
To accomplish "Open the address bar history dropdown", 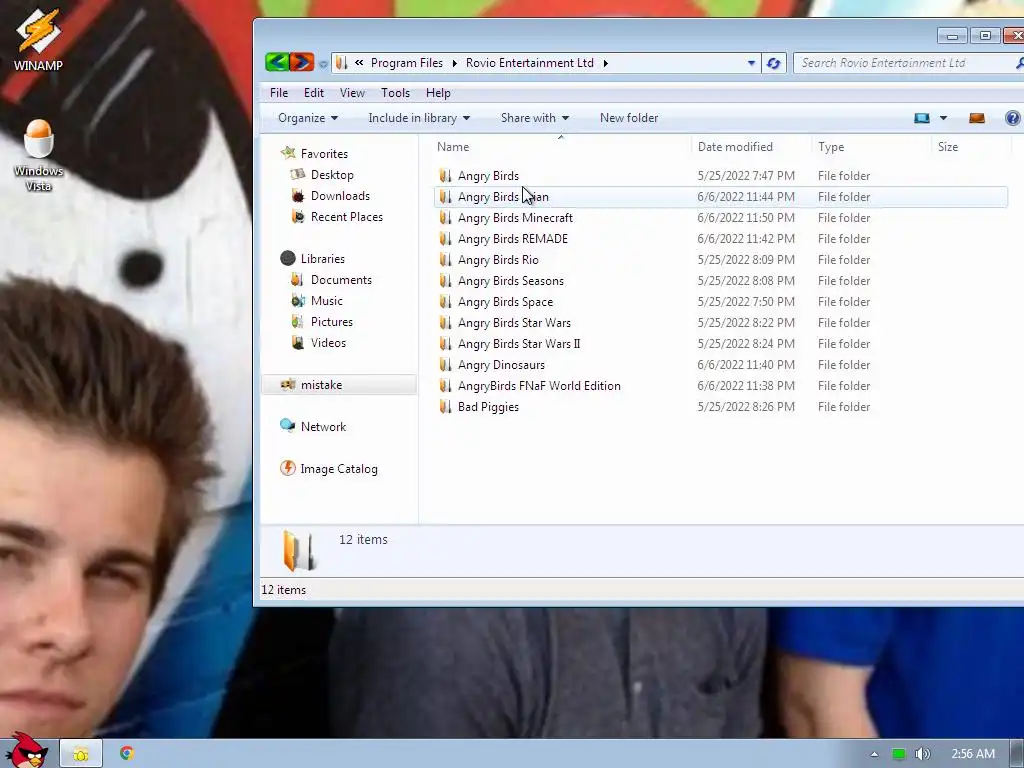I will point(751,63).
